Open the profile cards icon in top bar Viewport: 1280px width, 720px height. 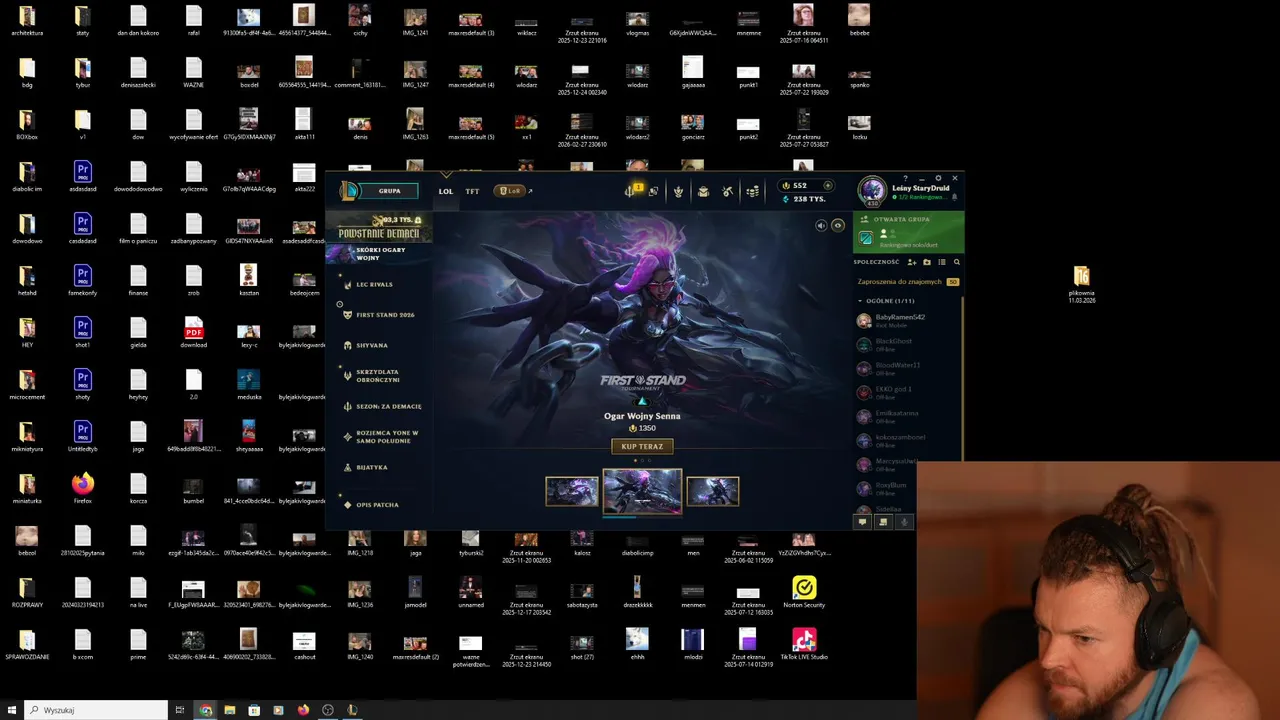[653, 191]
